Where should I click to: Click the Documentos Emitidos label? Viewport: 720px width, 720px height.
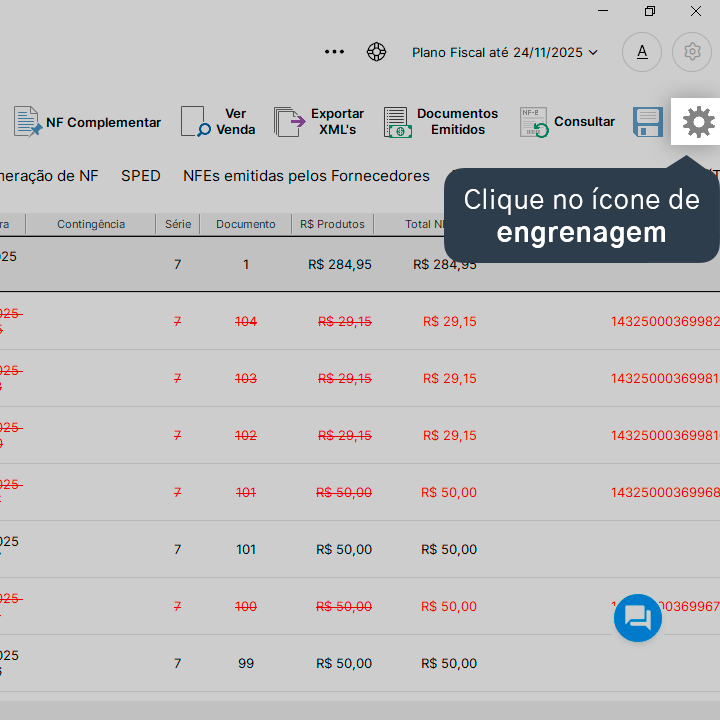pos(457,122)
